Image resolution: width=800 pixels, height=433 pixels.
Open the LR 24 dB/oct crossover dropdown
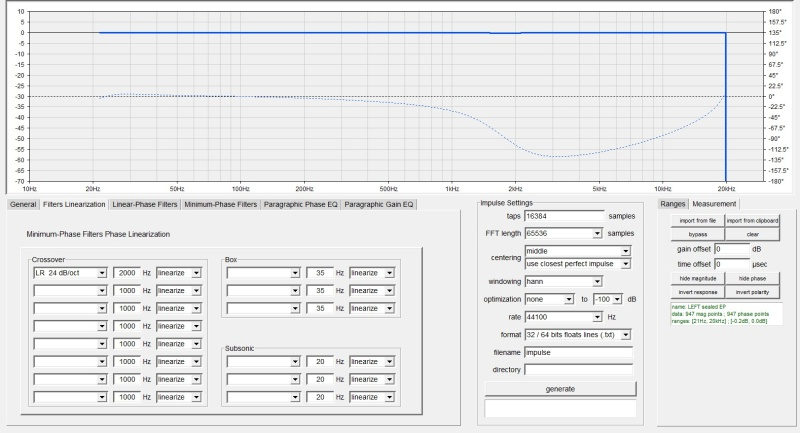coord(69,272)
